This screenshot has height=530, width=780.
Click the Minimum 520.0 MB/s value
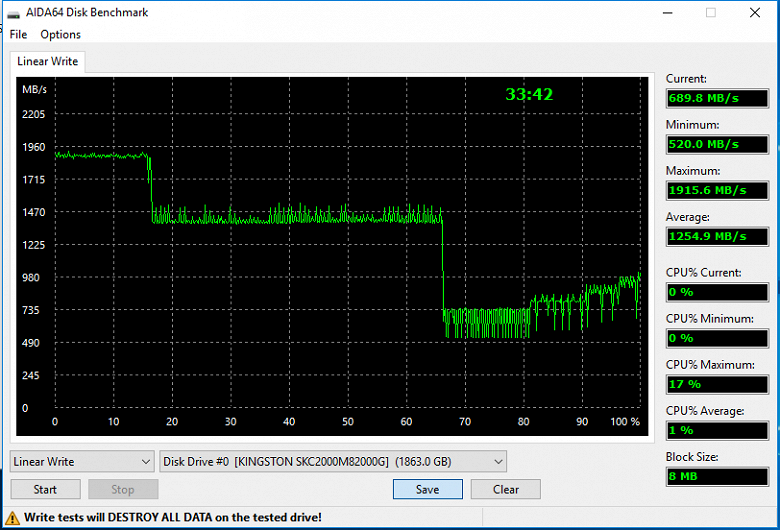717,144
